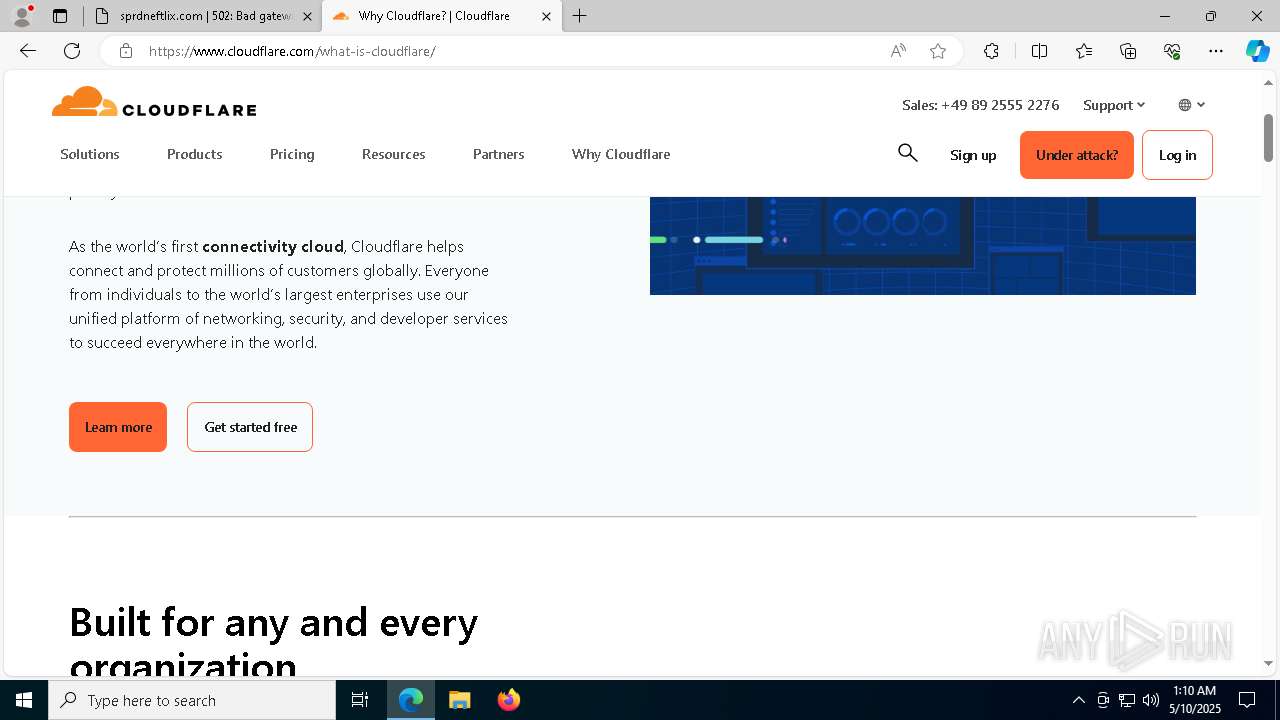Open the taskbar clock and date
1280x720 pixels.
[1194, 700]
